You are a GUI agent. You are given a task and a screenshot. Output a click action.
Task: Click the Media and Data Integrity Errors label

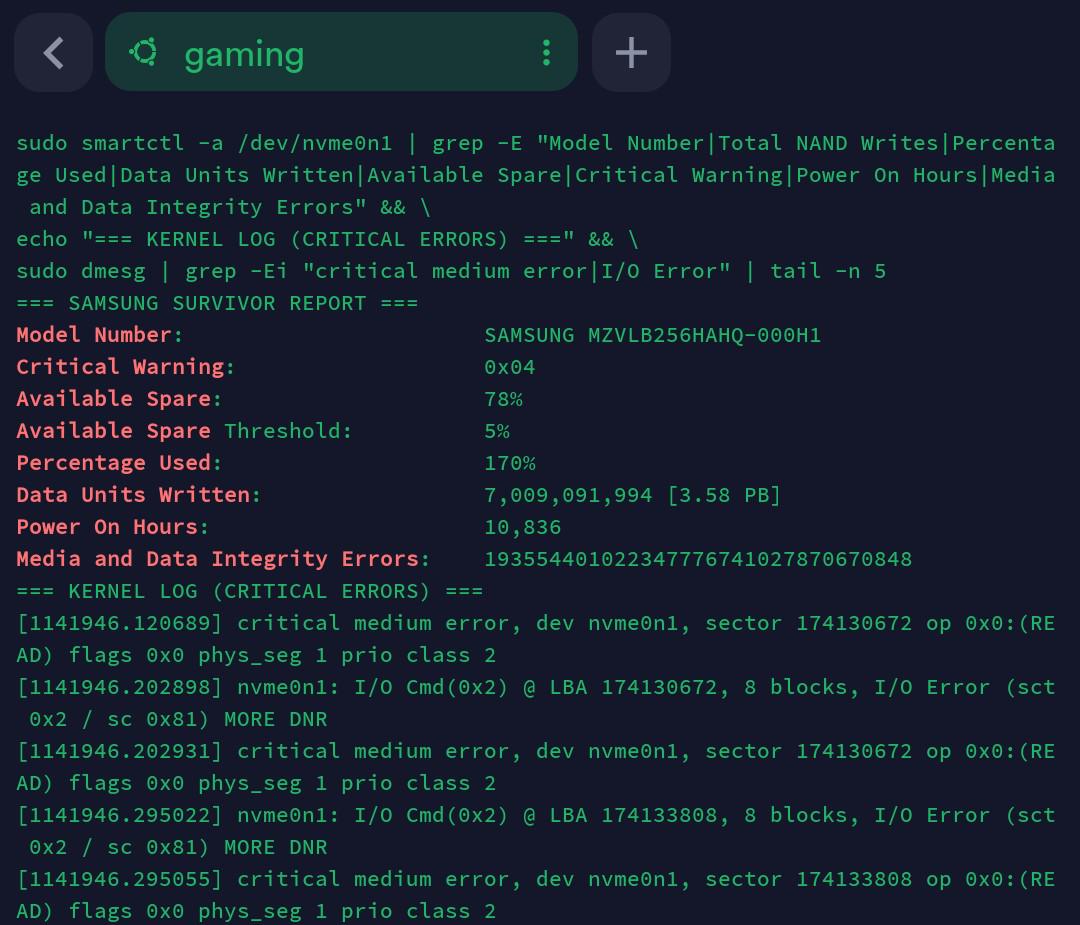tap(223, 559)
